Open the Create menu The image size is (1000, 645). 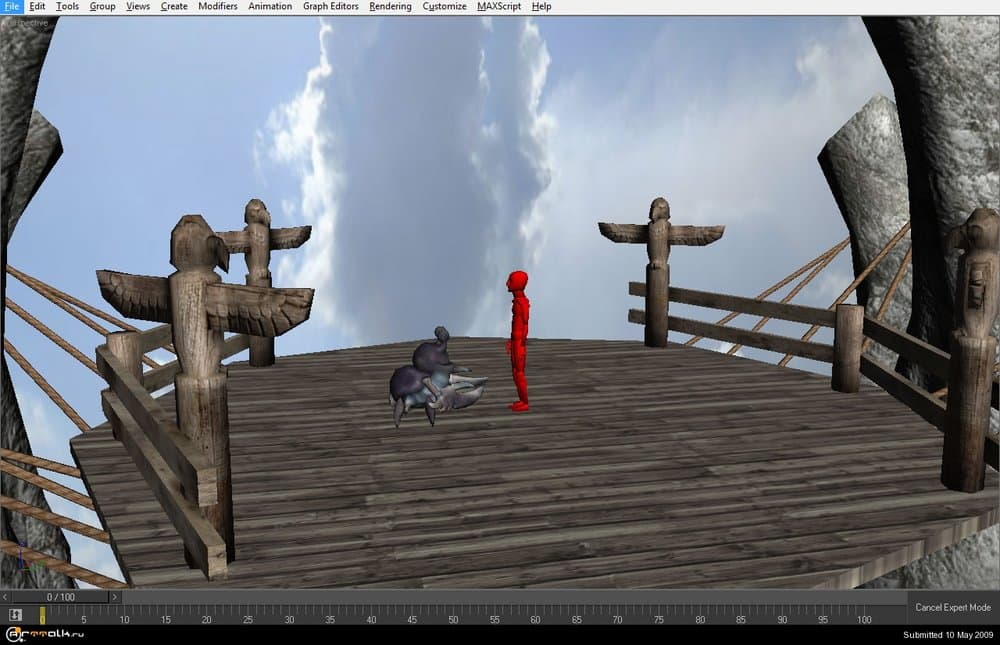click(x=174, y=6)
